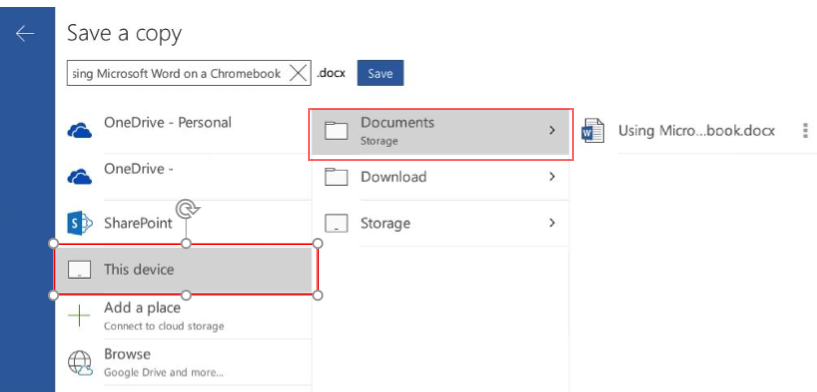The height and width of the screenshot is (392, 817).
Task: Select file Using Micro...book.docx
Action: (x=696, y=130)
